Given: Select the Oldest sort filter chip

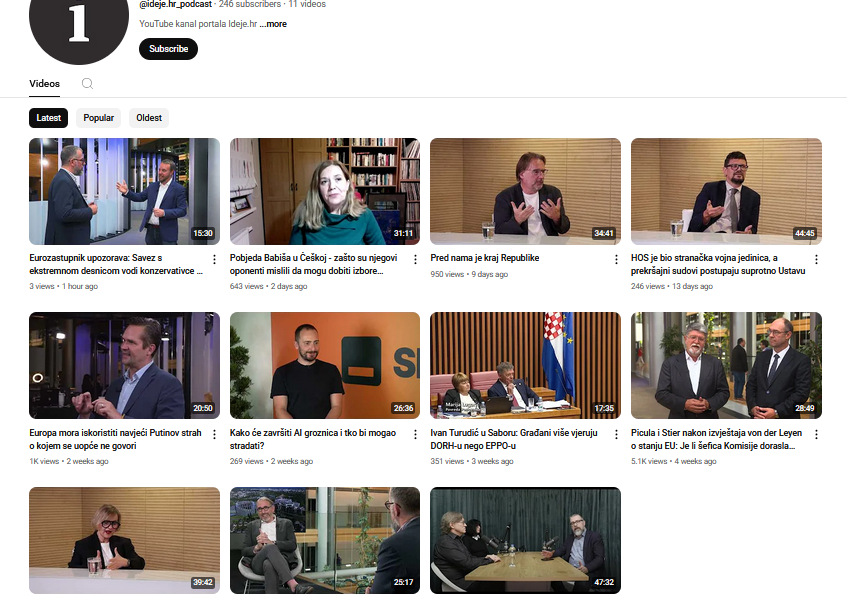Looking at the screenshot, I should pos(149,118).
